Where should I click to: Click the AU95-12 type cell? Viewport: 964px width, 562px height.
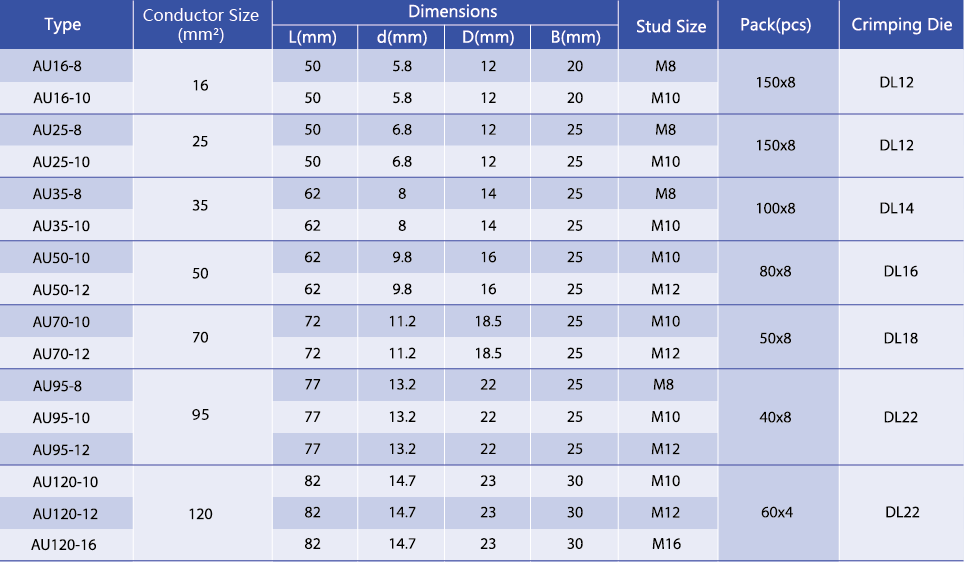tap(66, 449)
